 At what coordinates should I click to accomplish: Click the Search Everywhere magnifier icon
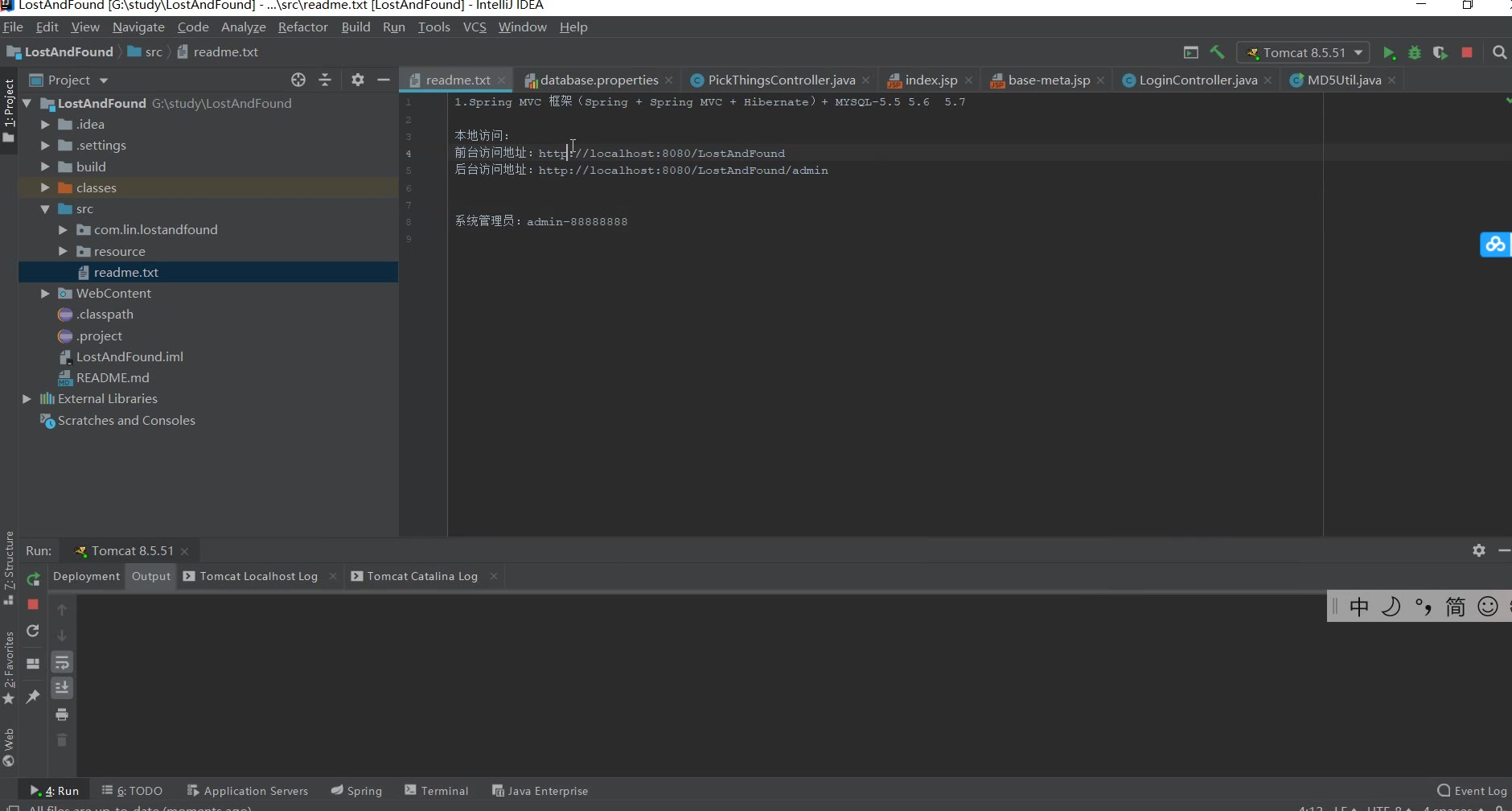[x=1499, y=52]
